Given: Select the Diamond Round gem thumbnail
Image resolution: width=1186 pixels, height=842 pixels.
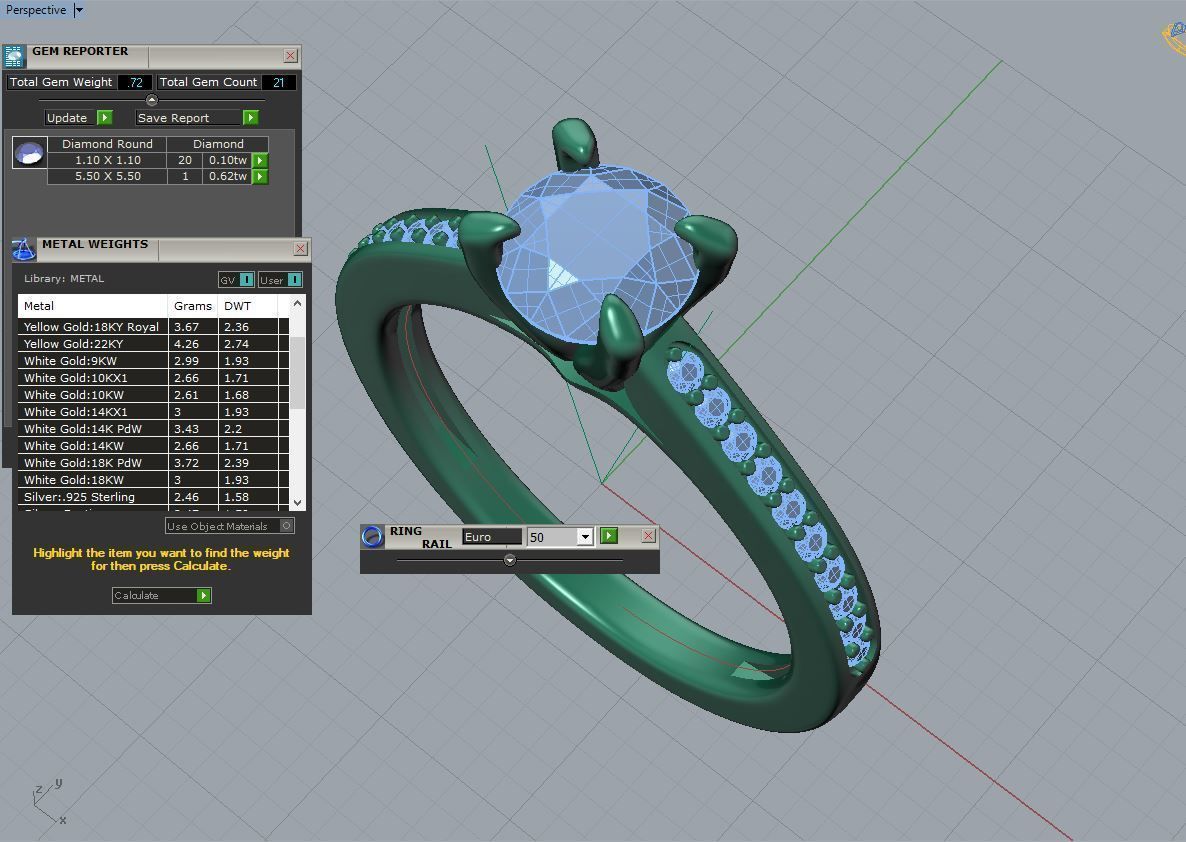Looking at the screenshot, I should pyautogui.click(x=29, y=152).
